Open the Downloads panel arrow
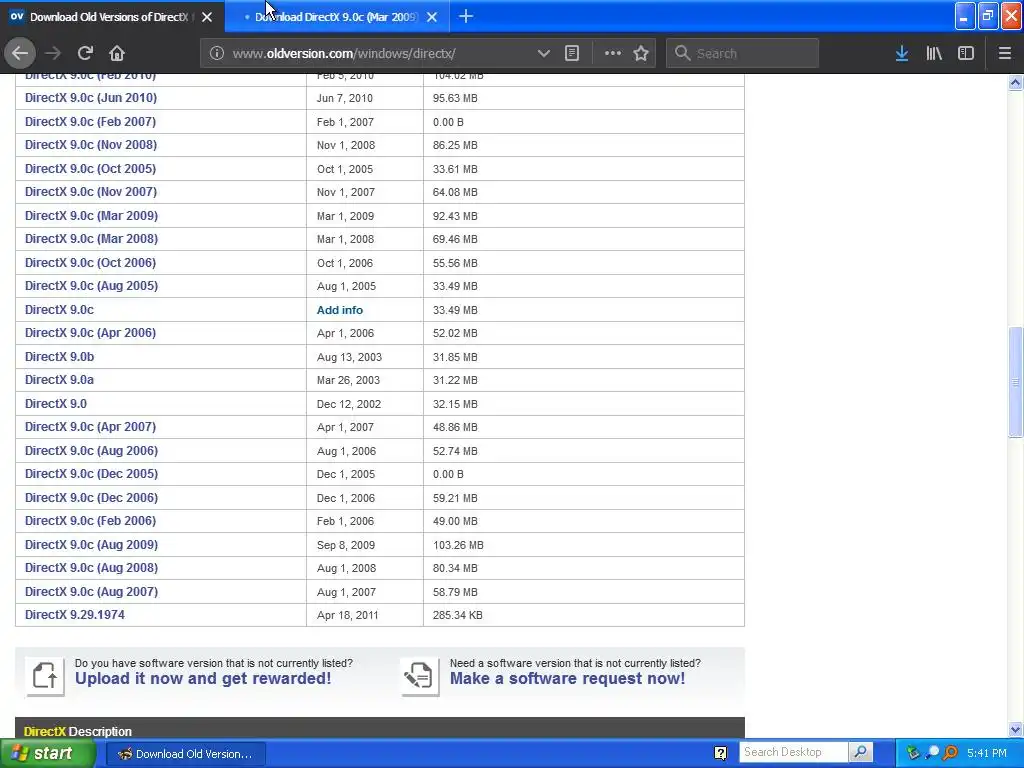Screen dimensions: 1024x768 pos(902,53)
